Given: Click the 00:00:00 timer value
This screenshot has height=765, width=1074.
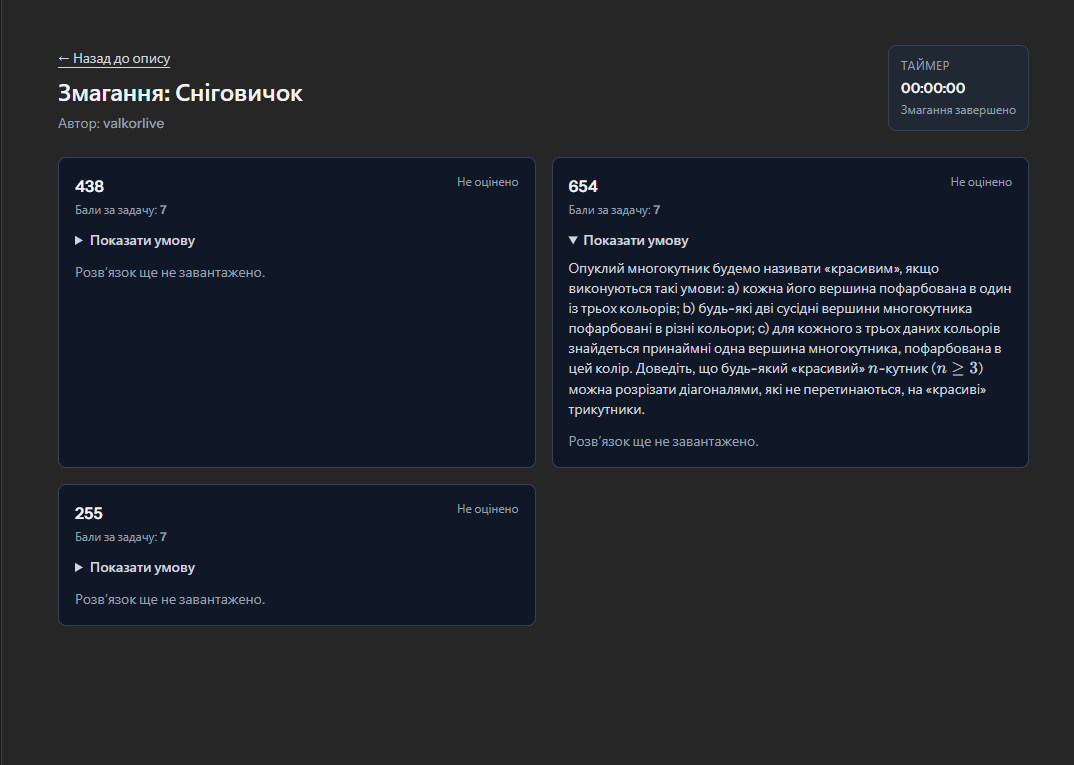Looking at the screenshot, I should 932,88.
